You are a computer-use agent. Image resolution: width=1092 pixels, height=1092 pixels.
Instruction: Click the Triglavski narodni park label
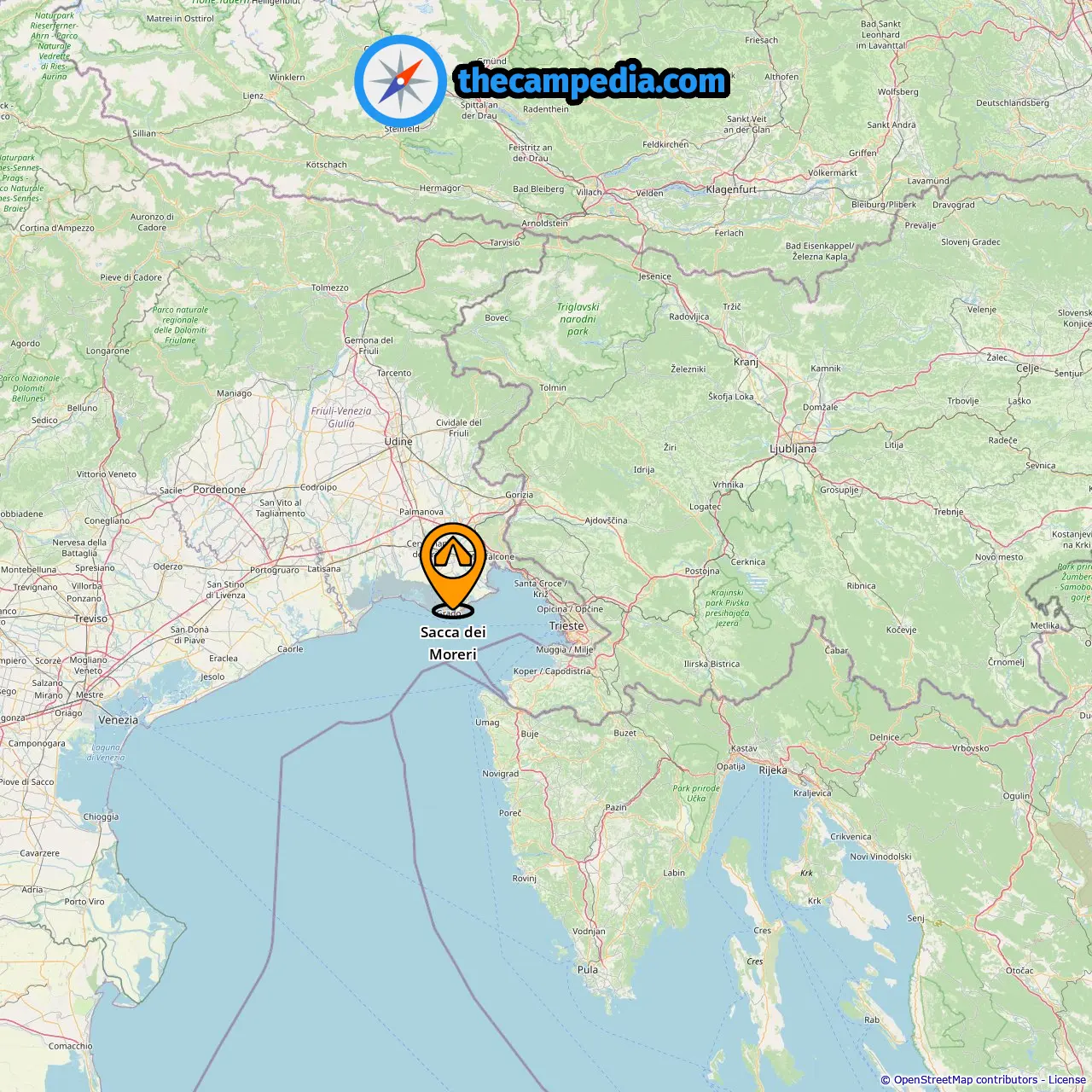[578, 319]
